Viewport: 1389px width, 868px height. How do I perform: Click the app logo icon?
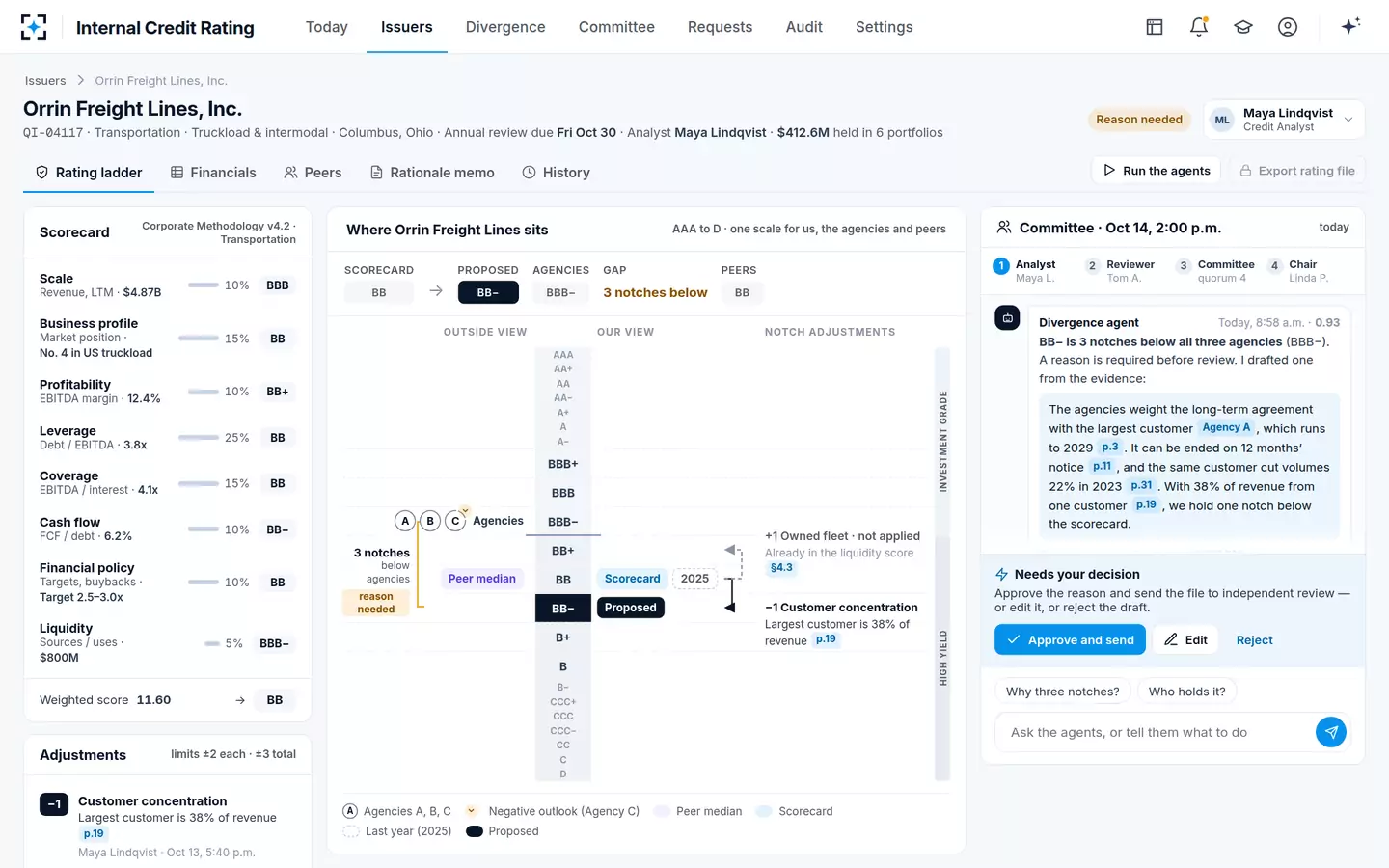point(34,27)
